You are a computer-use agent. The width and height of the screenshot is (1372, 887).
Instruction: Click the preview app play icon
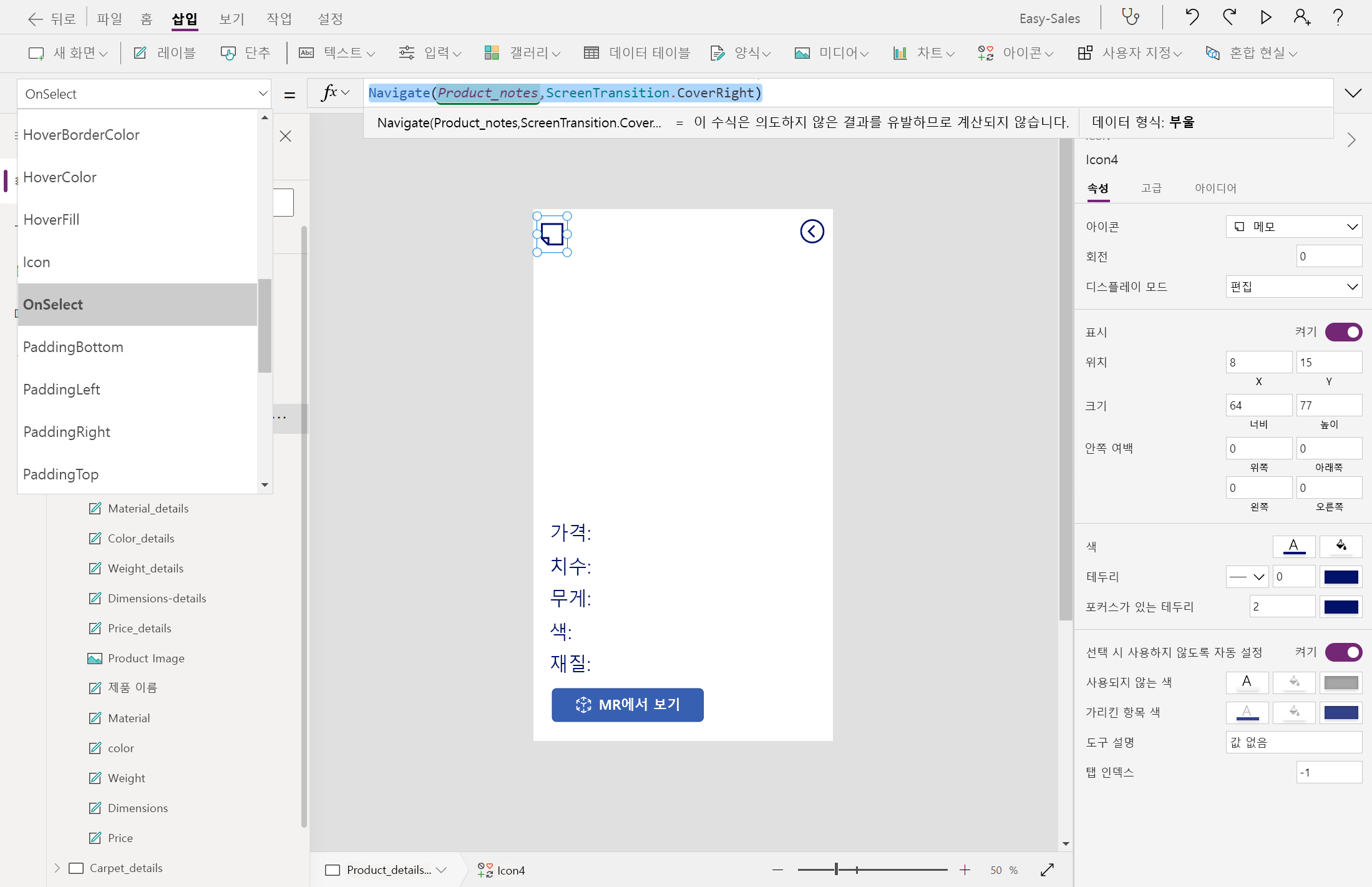(x=1266, y=17)
